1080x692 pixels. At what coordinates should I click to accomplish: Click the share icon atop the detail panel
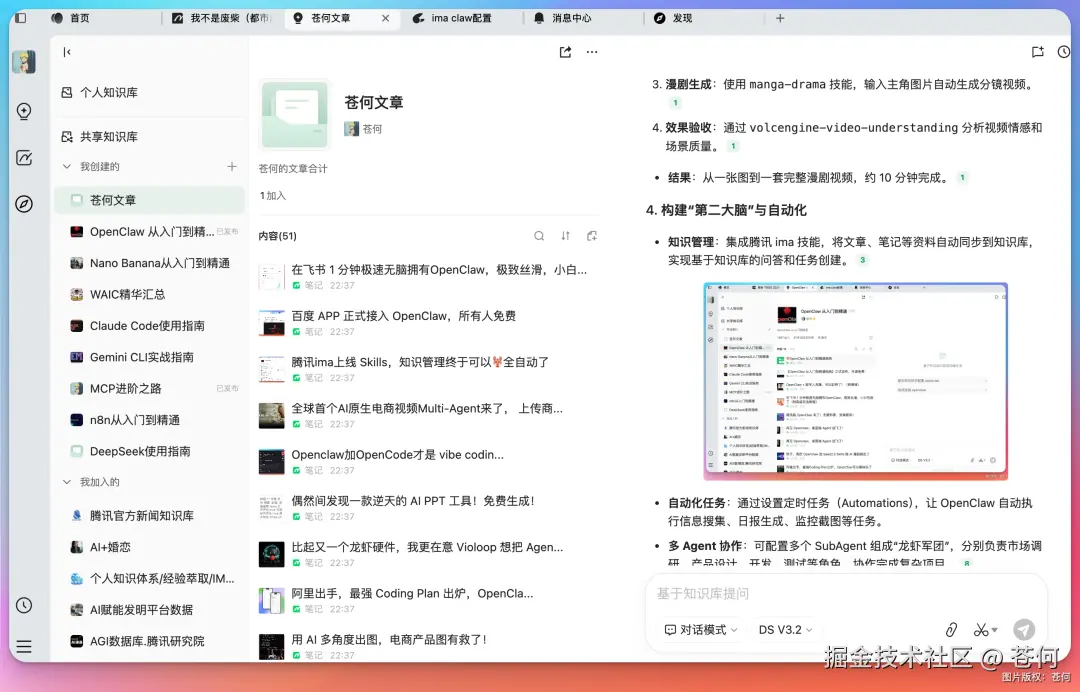tap(563, 52)
